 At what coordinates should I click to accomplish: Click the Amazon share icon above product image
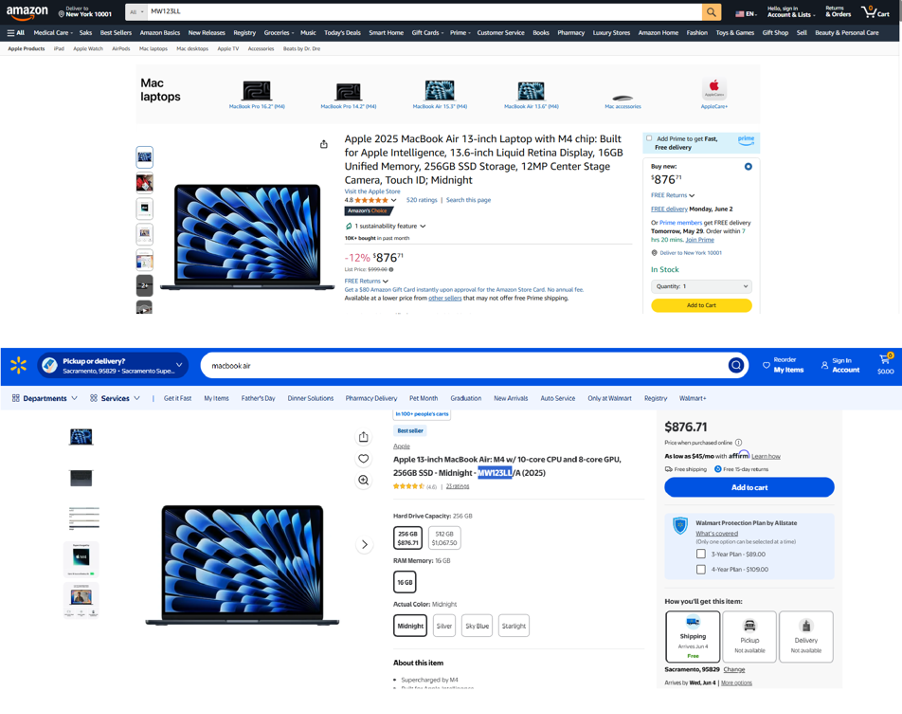tap(324, 144)
